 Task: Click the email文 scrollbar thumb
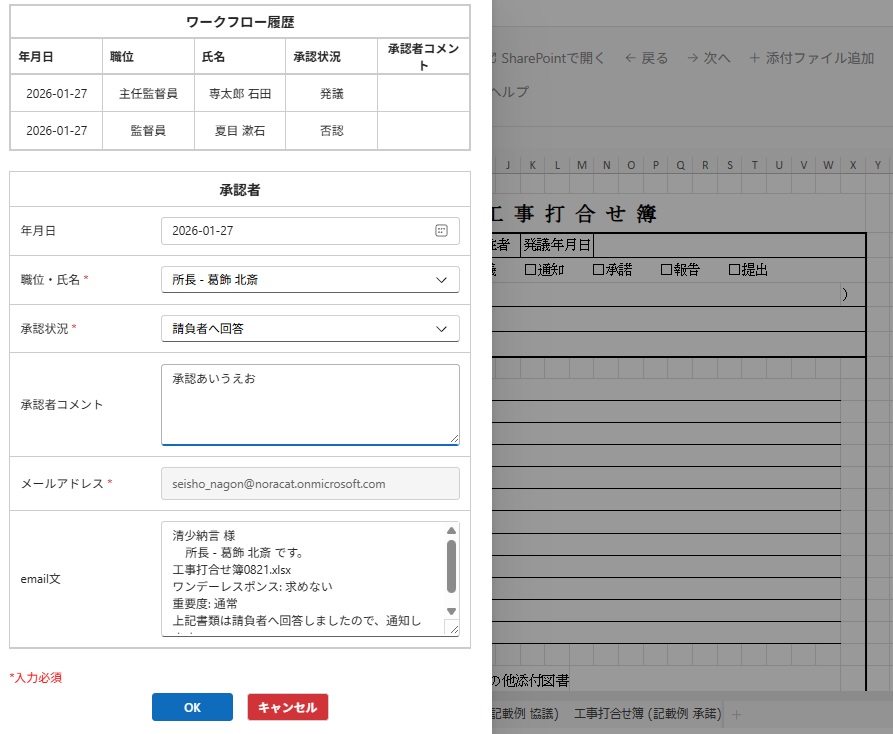451,566
